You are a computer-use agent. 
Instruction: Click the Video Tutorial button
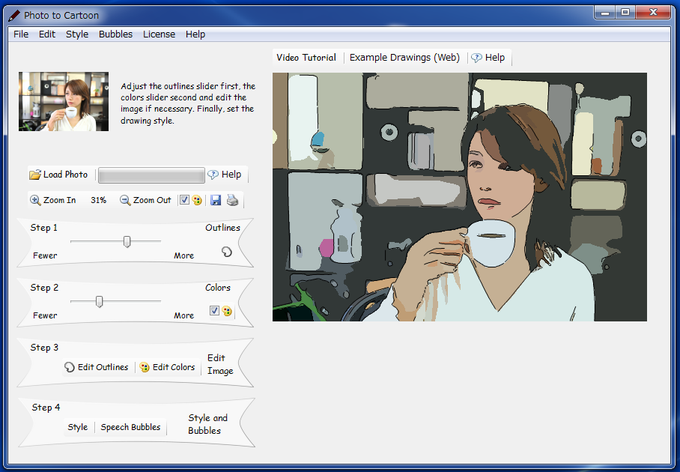(x=306, y=58)
